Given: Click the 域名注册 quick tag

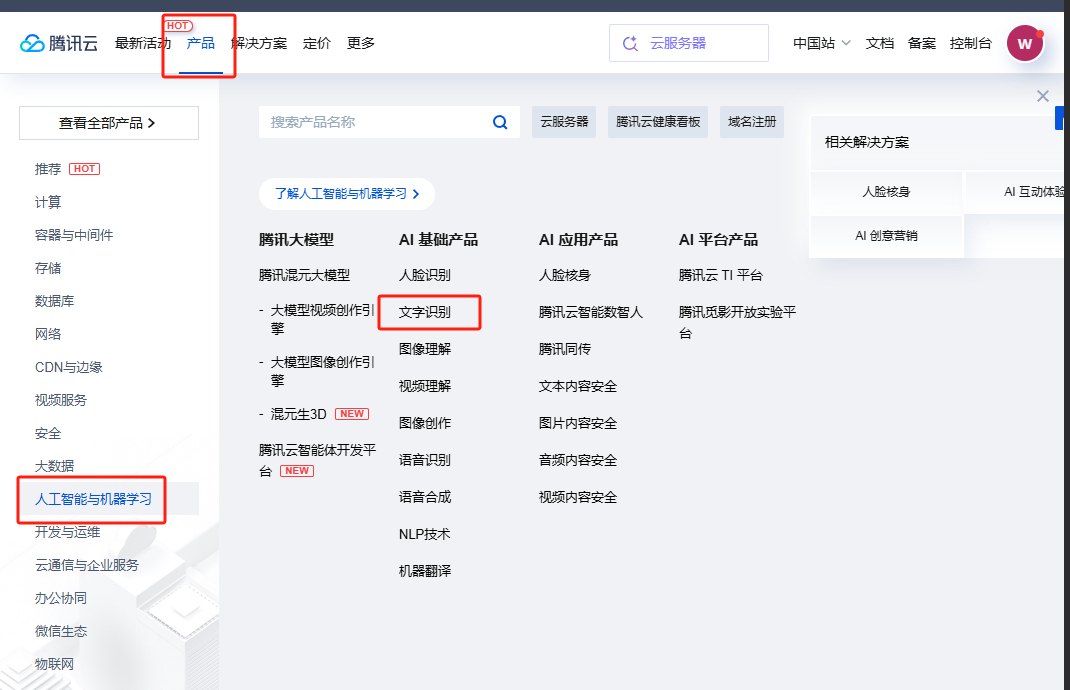Looking at the screenshot, I should [x=752, y=121].
